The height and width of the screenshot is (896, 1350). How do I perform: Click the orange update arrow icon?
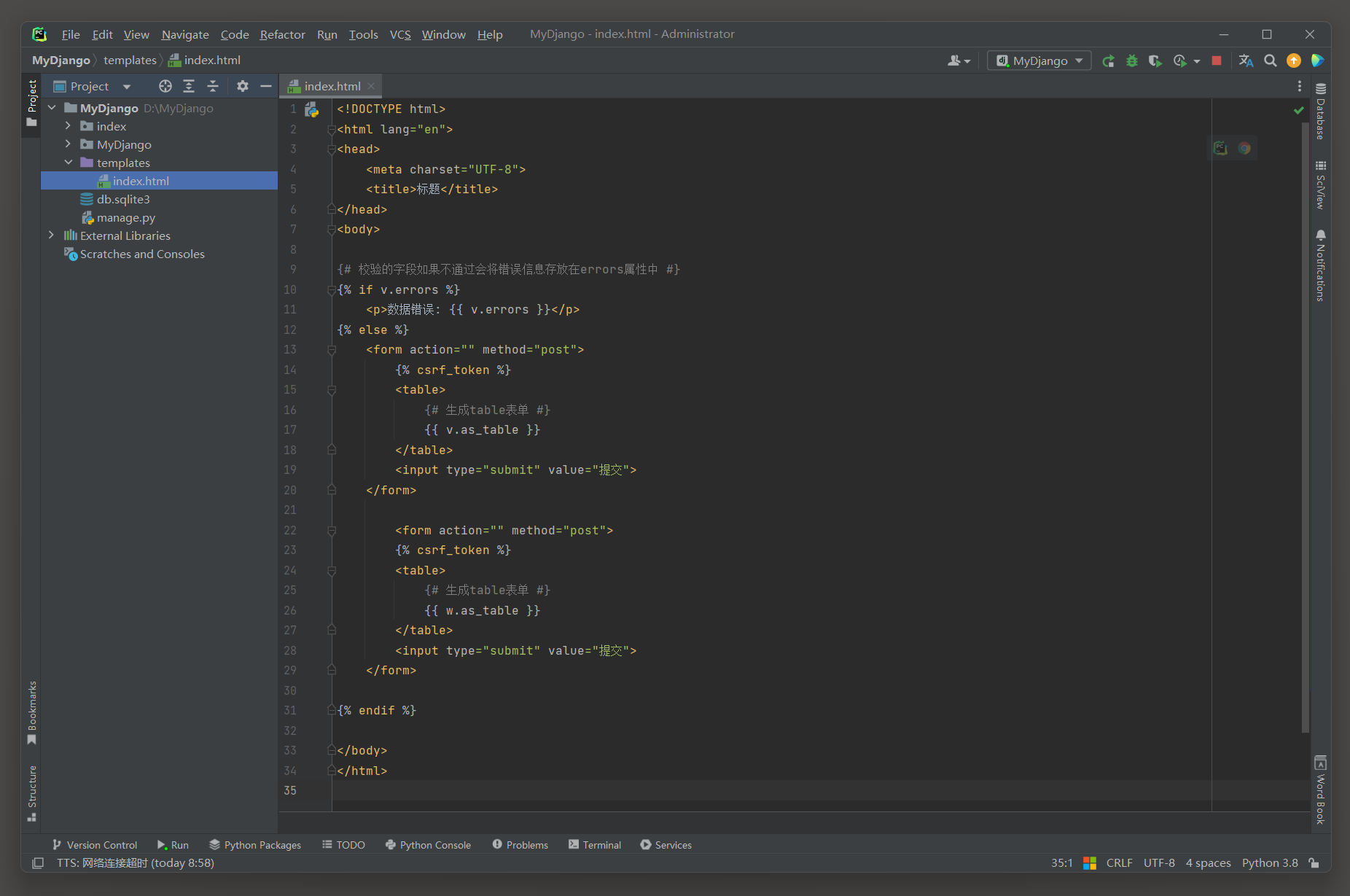pos(1294,61)
